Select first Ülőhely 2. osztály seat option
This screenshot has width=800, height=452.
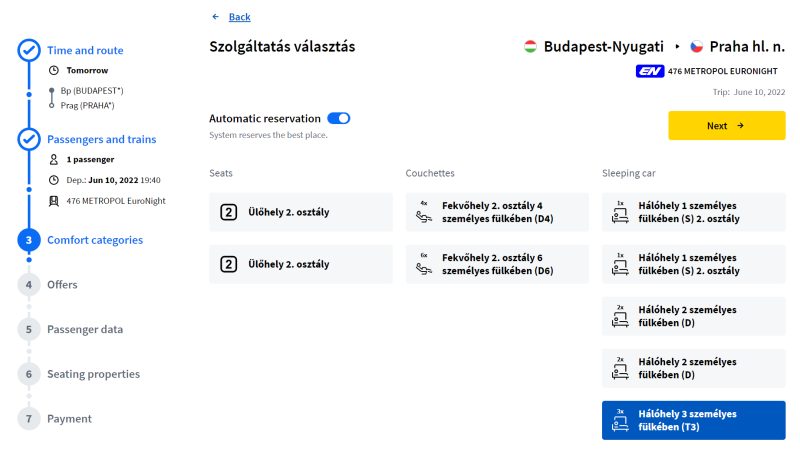(x=301, y=212)
